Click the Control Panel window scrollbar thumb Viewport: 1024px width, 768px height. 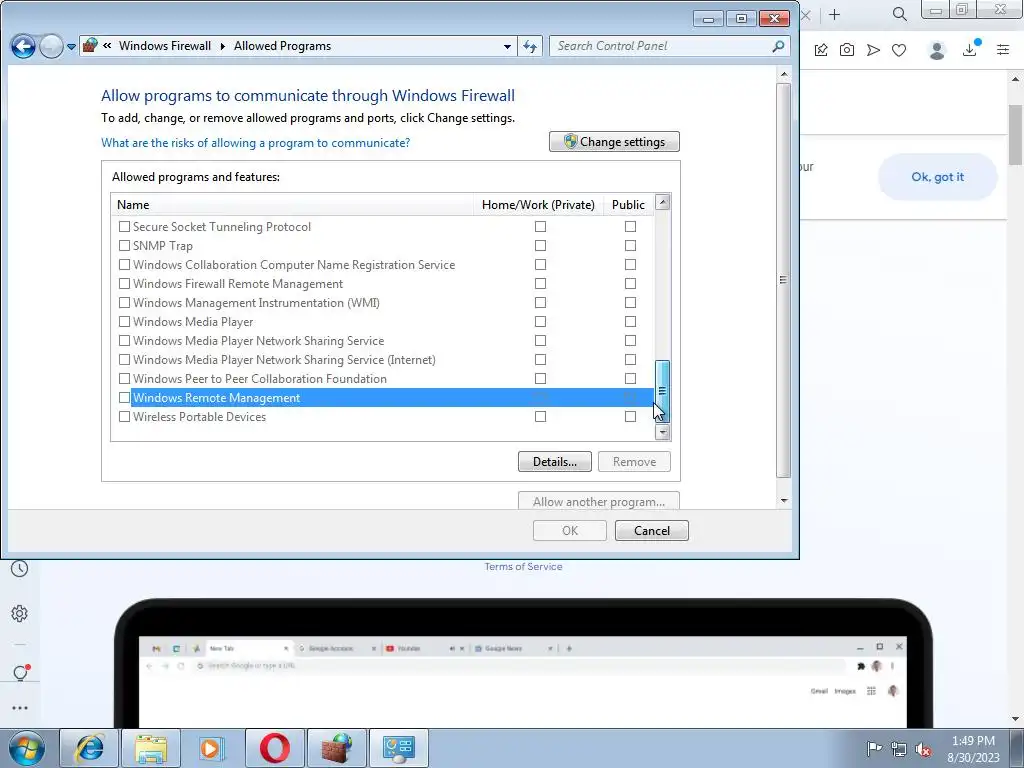pos(783,280)
